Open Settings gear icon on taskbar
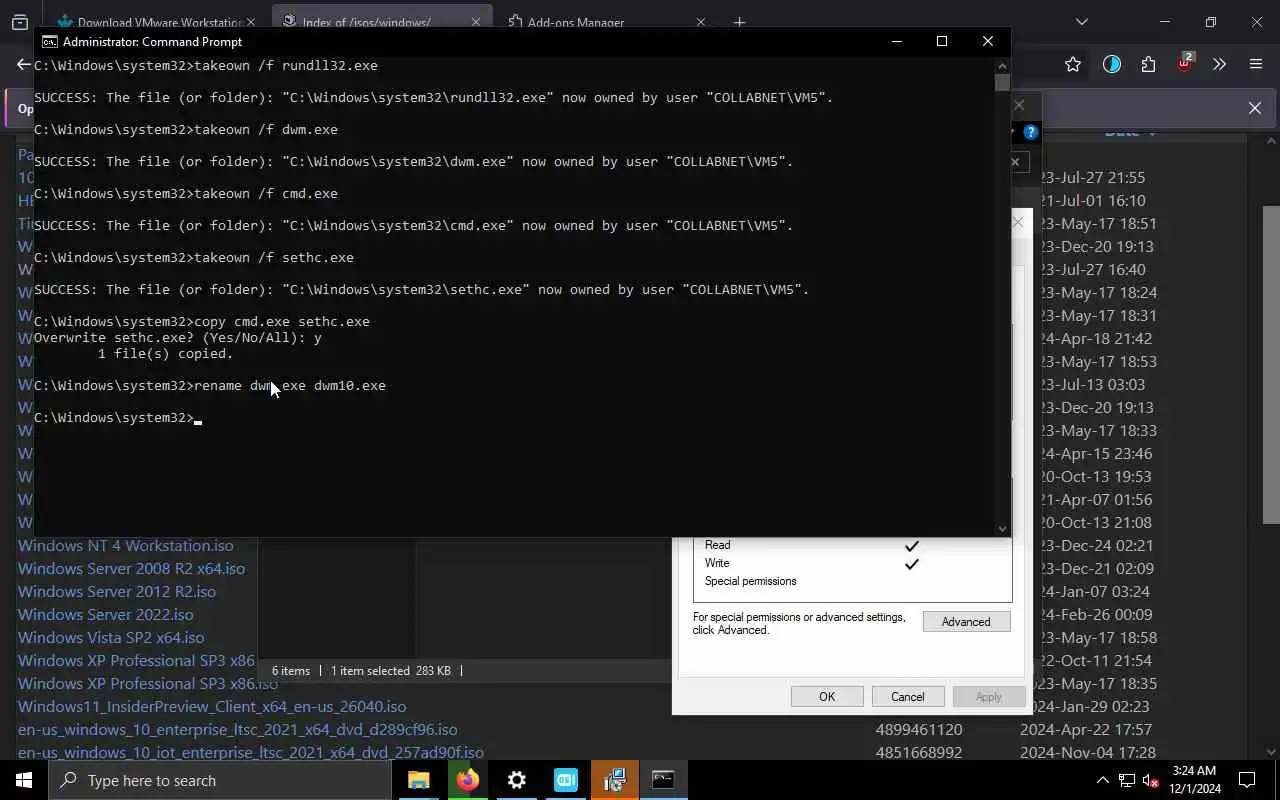1280x800 pixels. click(x=516, y=780)
